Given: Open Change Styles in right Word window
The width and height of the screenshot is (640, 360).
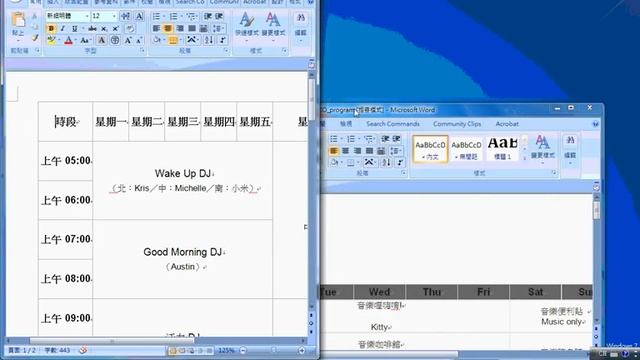Looking at the screenshot, I should (x=542, y=148).
